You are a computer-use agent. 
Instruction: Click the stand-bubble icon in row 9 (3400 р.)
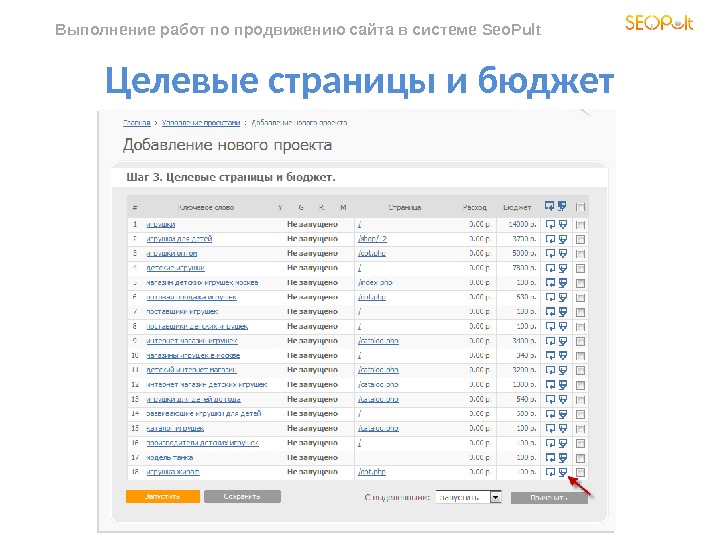click(563, 341)
